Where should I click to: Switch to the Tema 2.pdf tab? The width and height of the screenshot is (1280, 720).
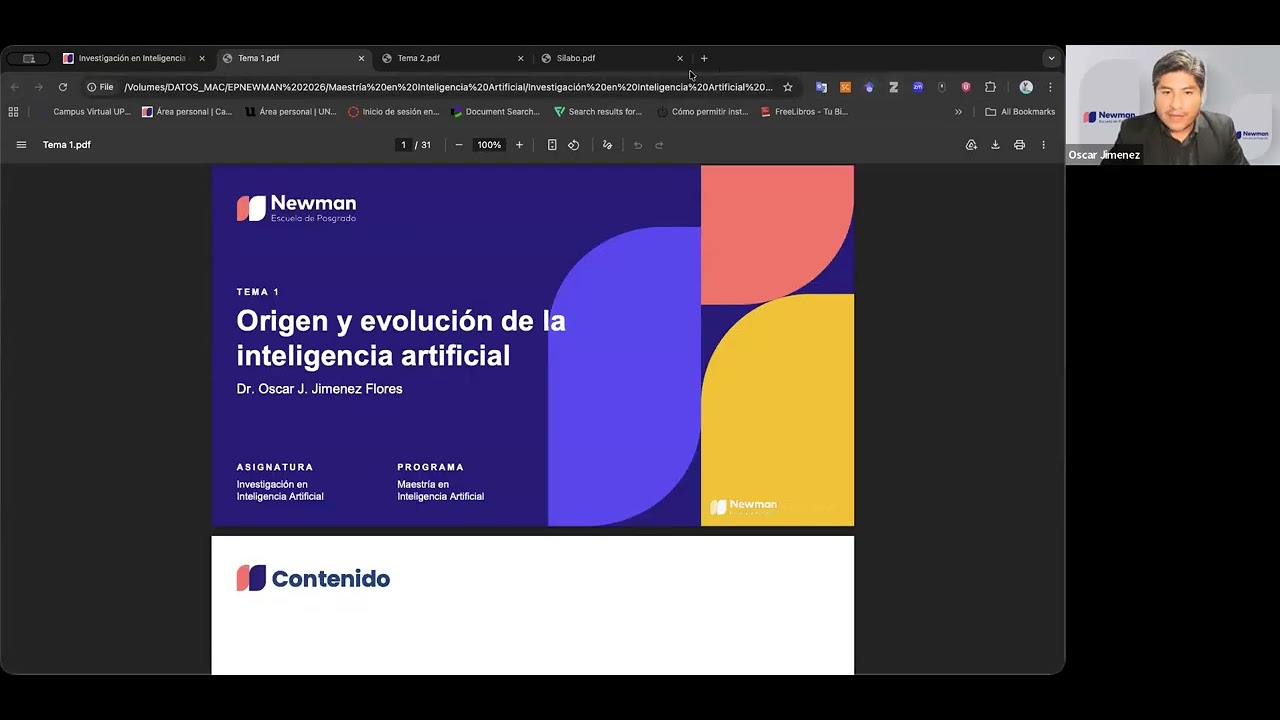453,58
